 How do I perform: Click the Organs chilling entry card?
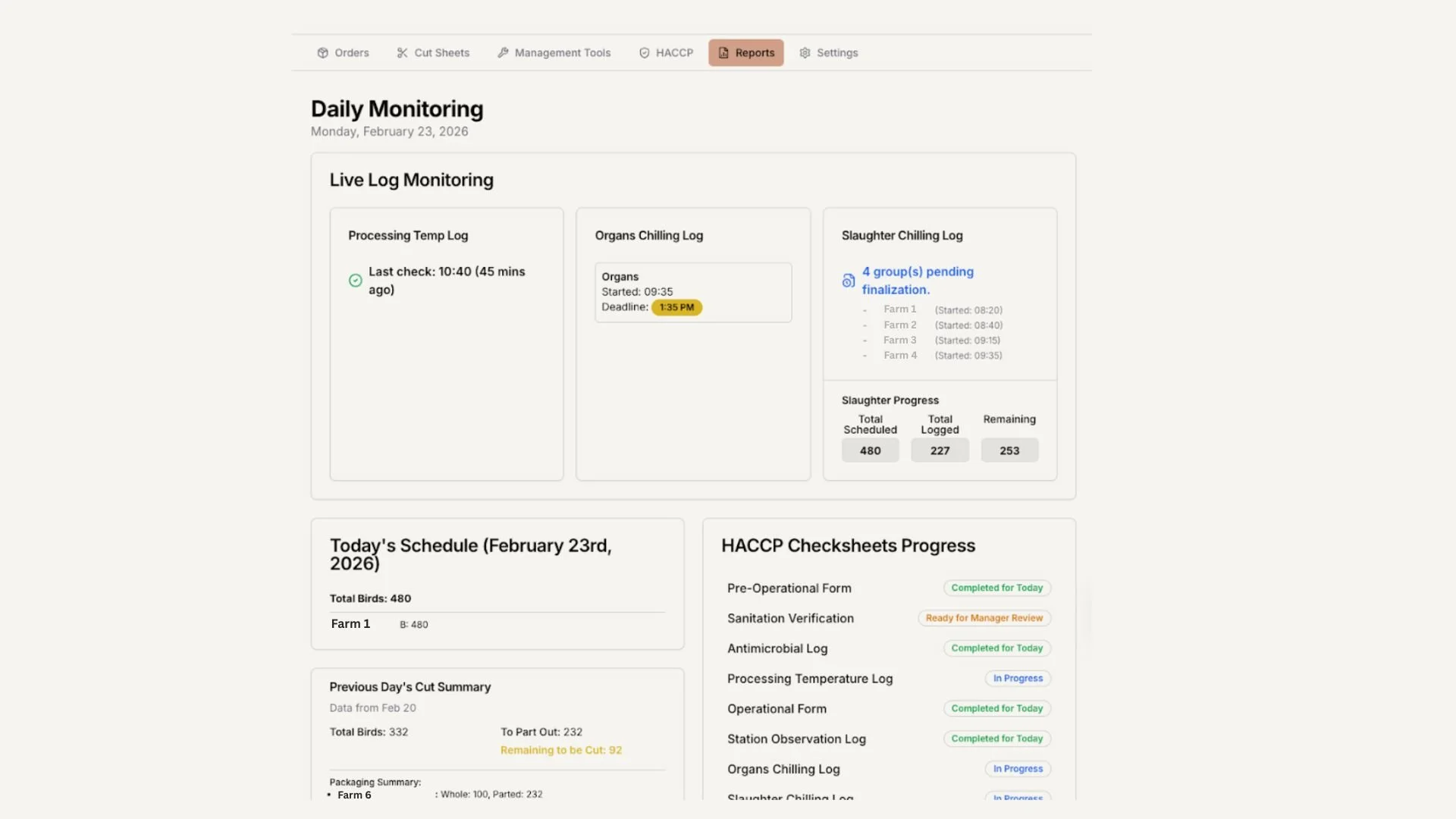click(692, 292)
